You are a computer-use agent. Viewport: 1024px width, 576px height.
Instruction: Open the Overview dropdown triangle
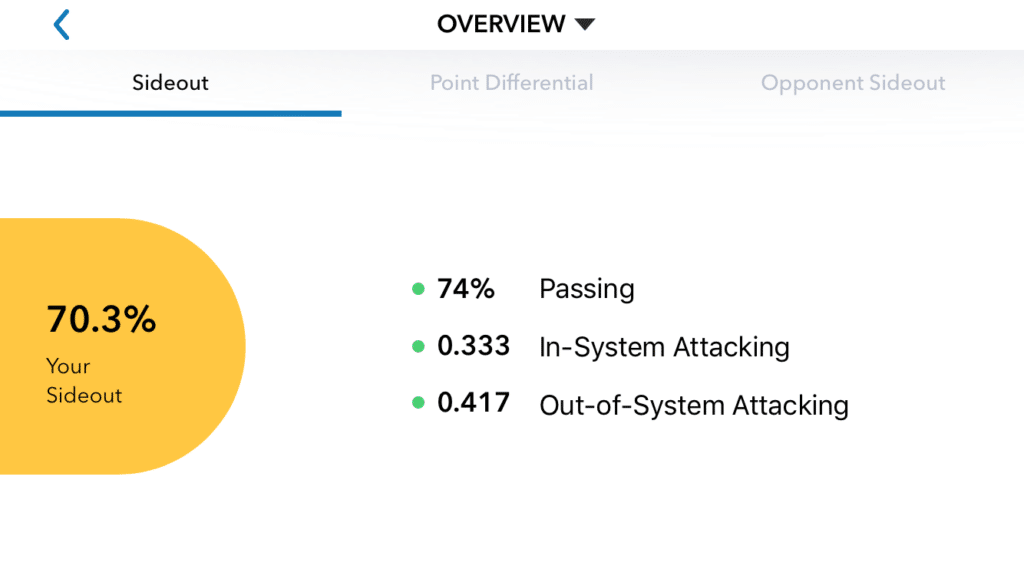tap(584, 25)
